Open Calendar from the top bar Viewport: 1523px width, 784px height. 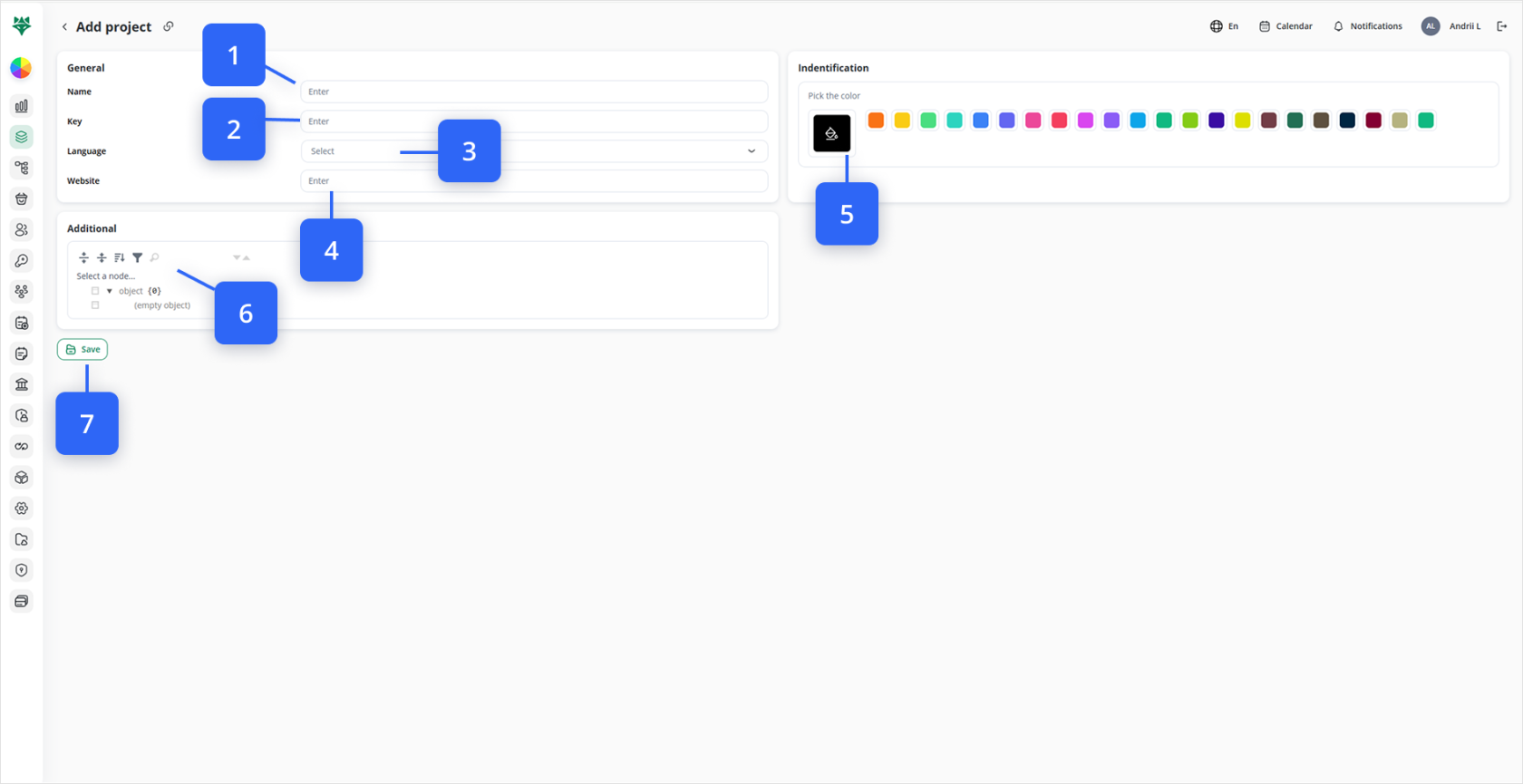click(x=1285, y=26)
